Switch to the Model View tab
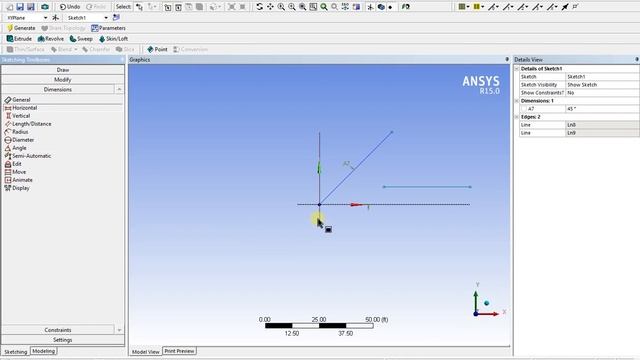Image resolution: width=640 pixels, height=360 pixels. [x=146, y=351]
